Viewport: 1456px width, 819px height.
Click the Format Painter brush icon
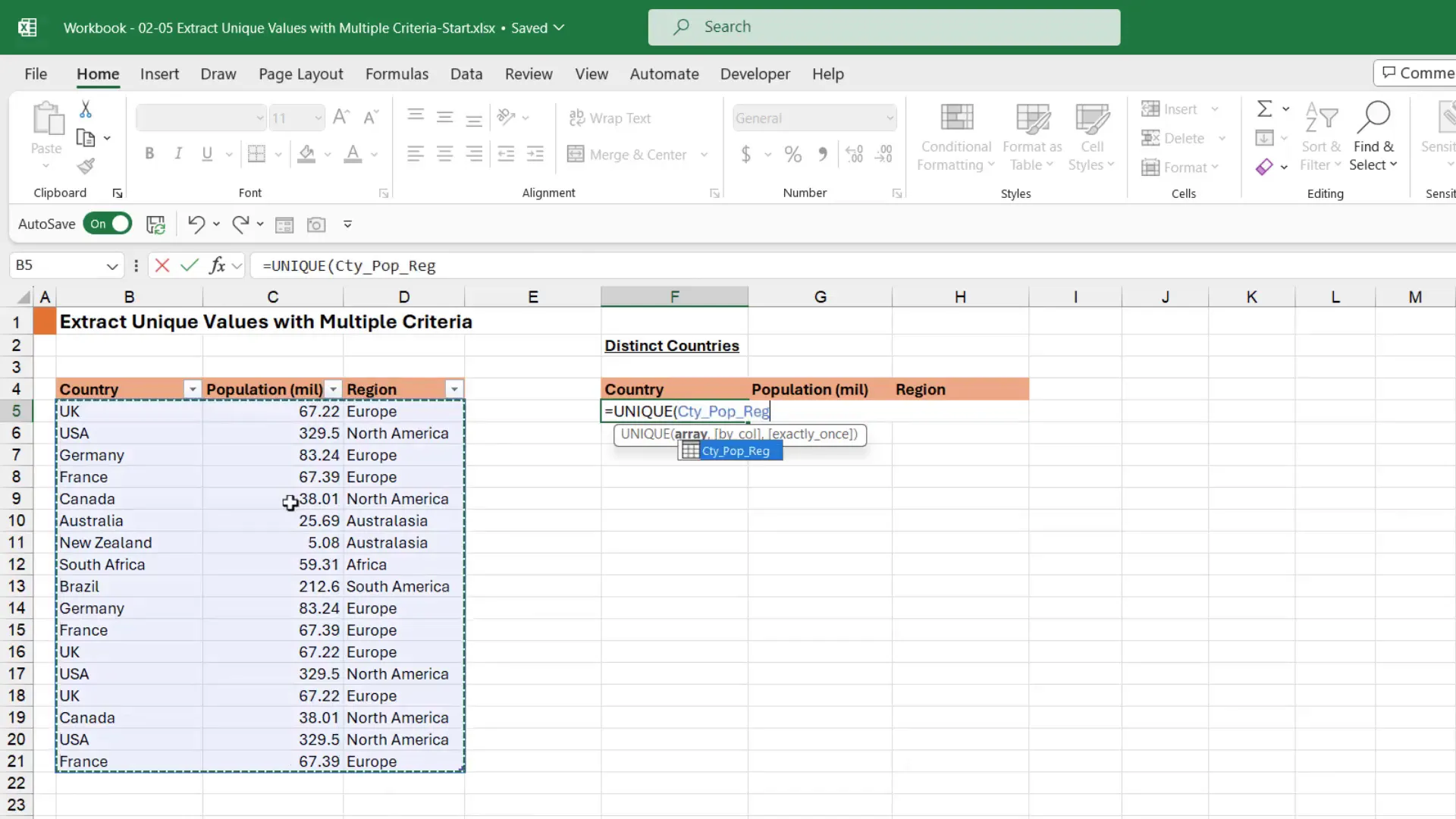tap(86, 166)
